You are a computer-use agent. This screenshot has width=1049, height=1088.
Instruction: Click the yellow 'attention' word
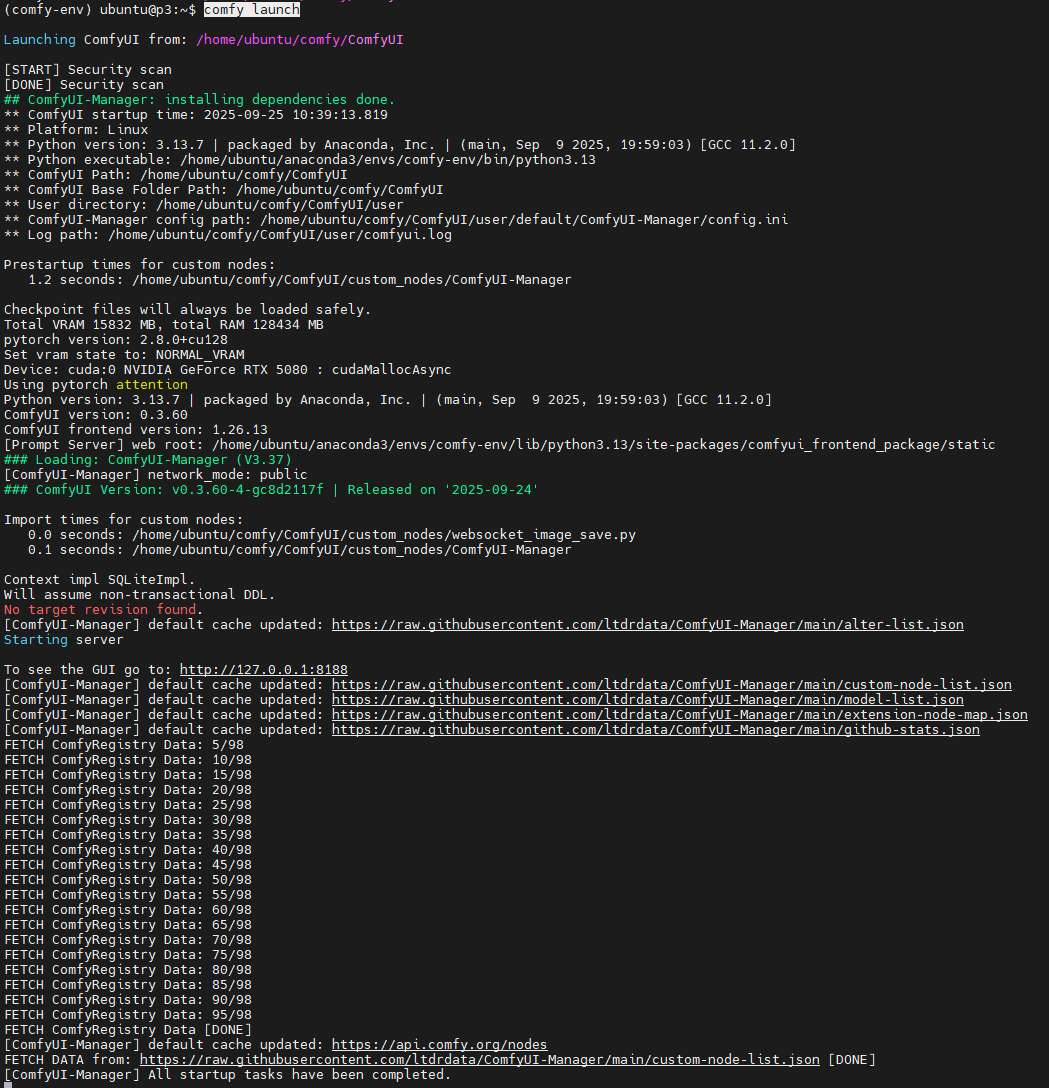[x=152, y=384]
